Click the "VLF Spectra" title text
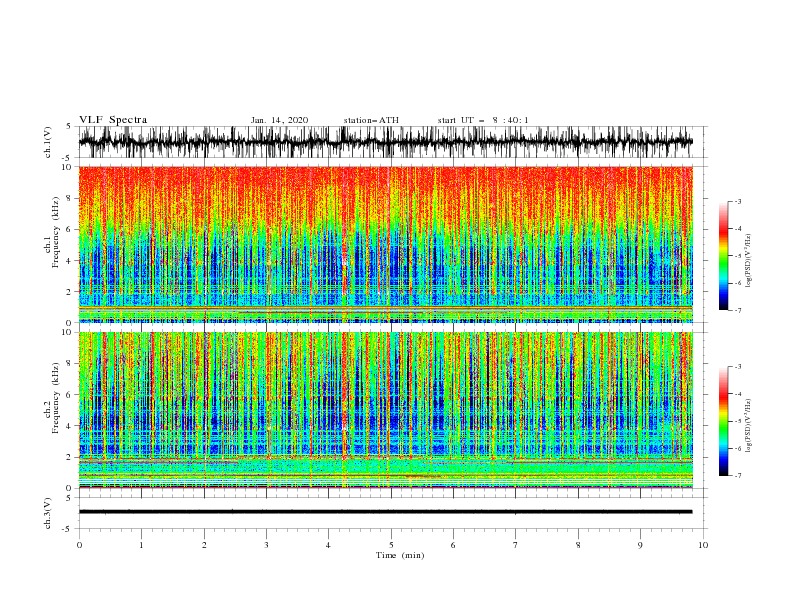The image size is (792, 612). (x=113, y=120)
